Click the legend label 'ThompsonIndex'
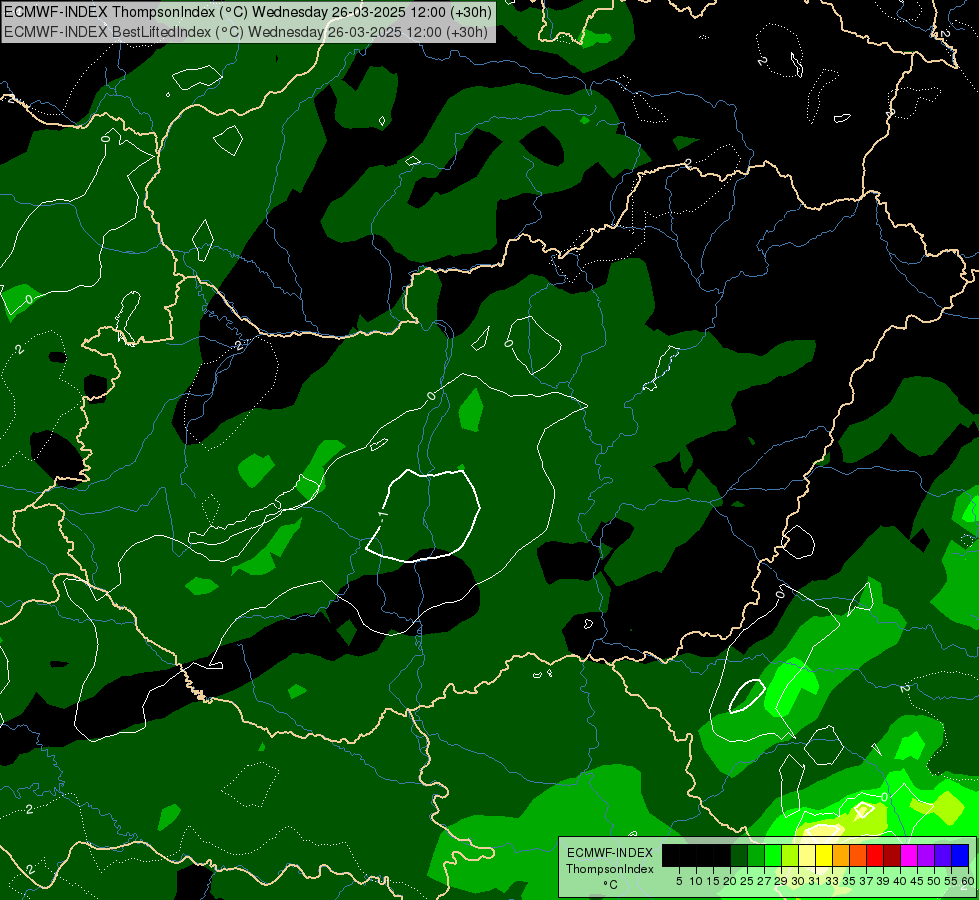Viewport: 979px width, 900px height. [610, 869]
